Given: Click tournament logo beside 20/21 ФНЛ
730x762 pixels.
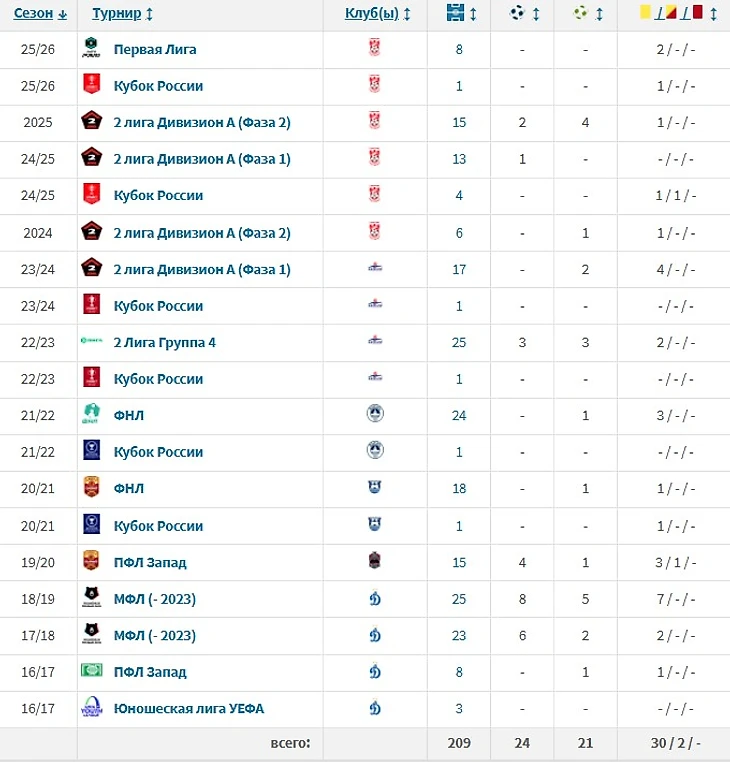Looking at the screenshot, I should [x=91, y=488].
